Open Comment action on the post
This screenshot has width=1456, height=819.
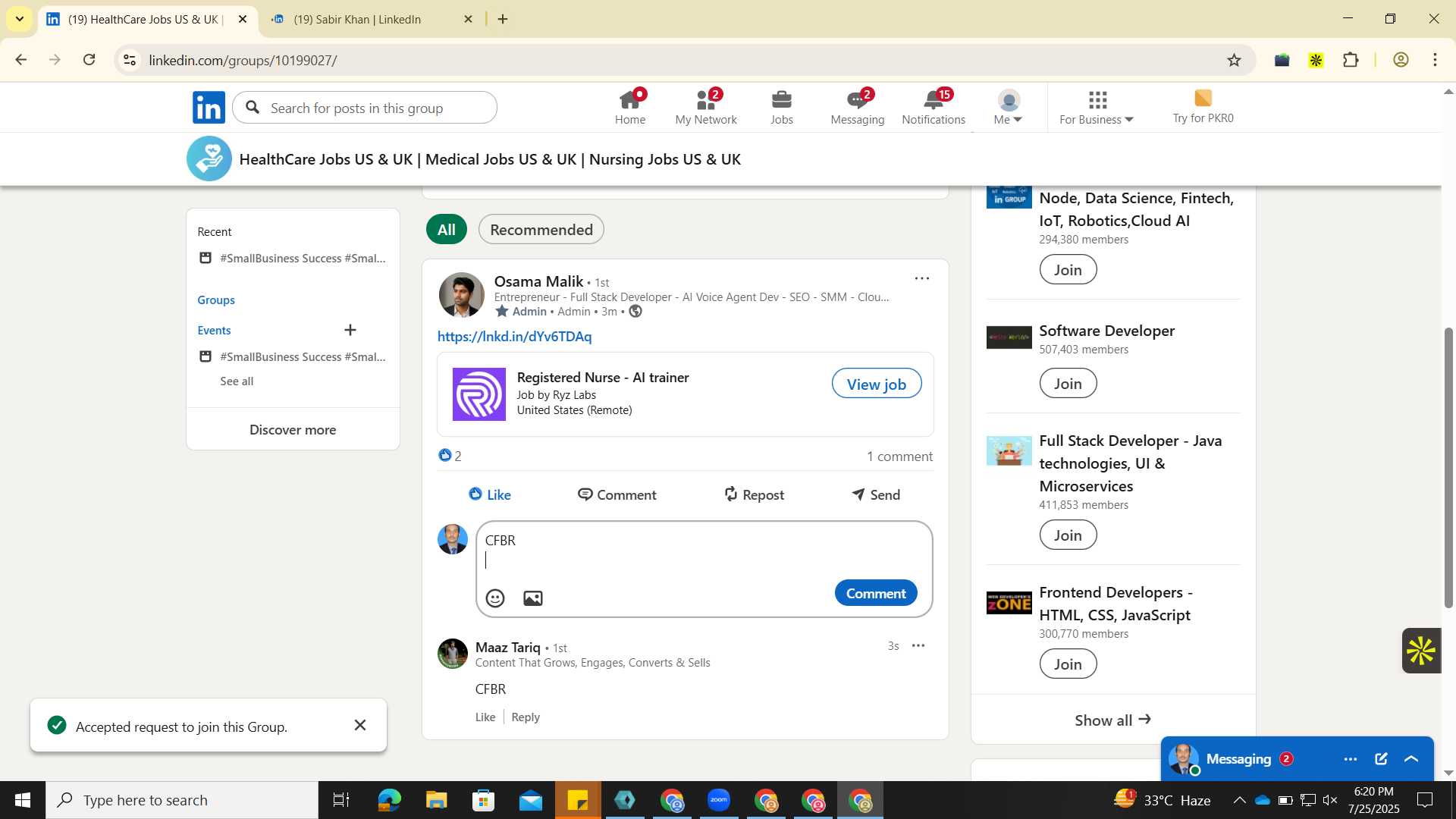pos(617,494)
